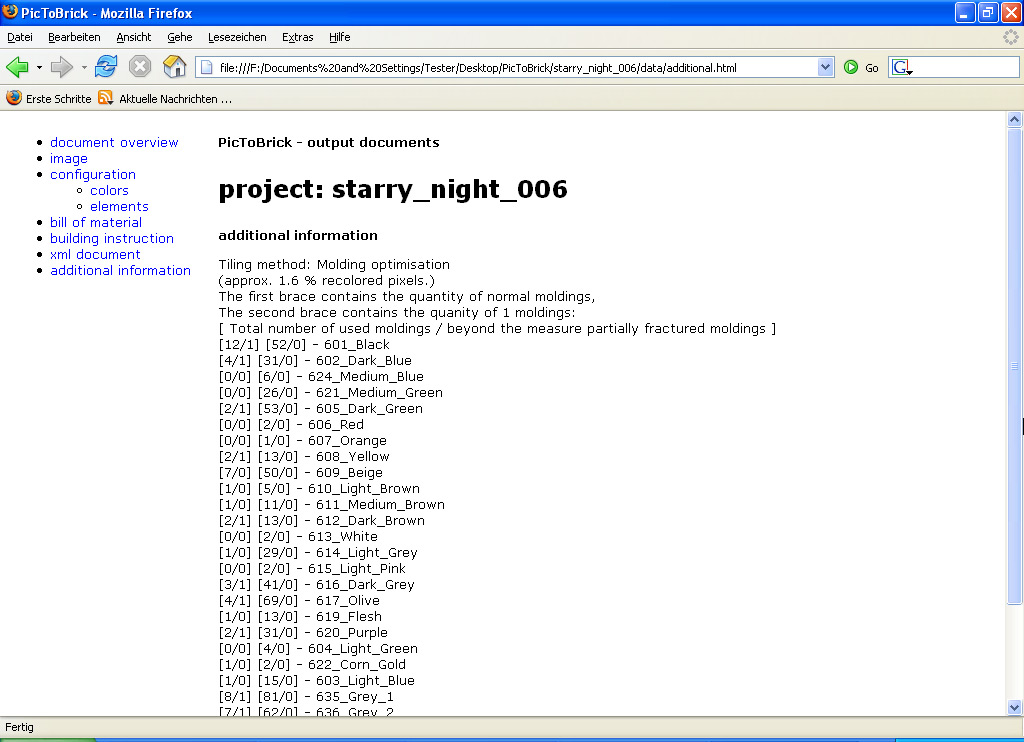Open the Hilfe menu
This screenshot has width=1024, height=742.
point(340,37)
